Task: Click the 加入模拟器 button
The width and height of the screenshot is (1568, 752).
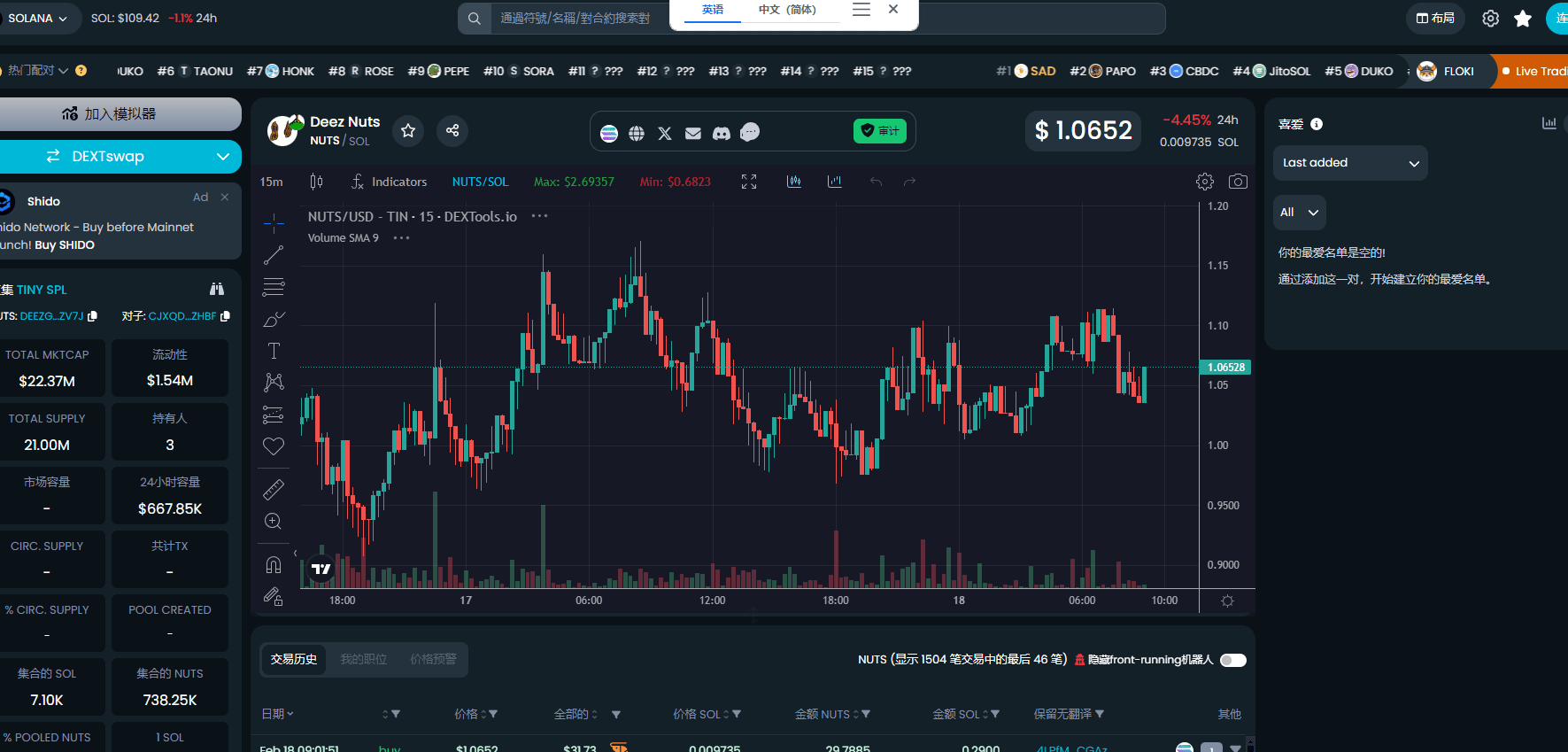Action: pos(120,114)
